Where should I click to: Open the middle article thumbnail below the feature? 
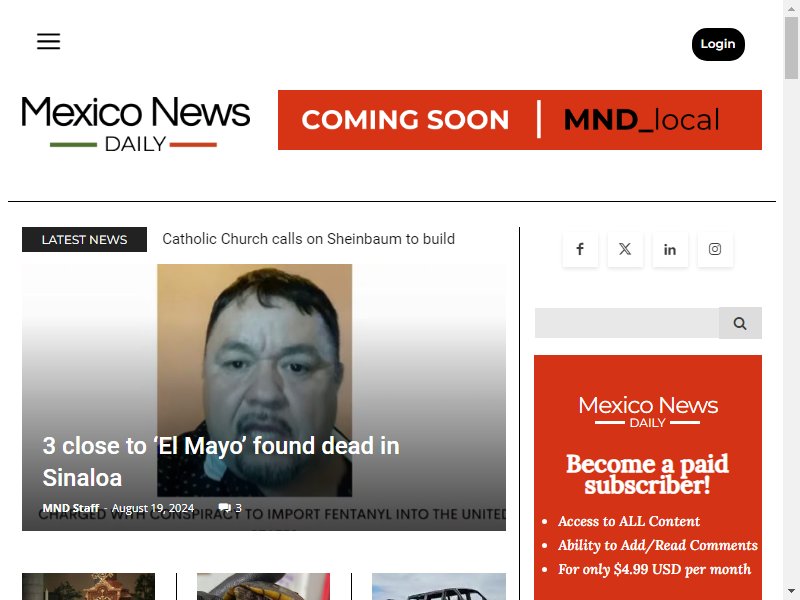[263, 586]
